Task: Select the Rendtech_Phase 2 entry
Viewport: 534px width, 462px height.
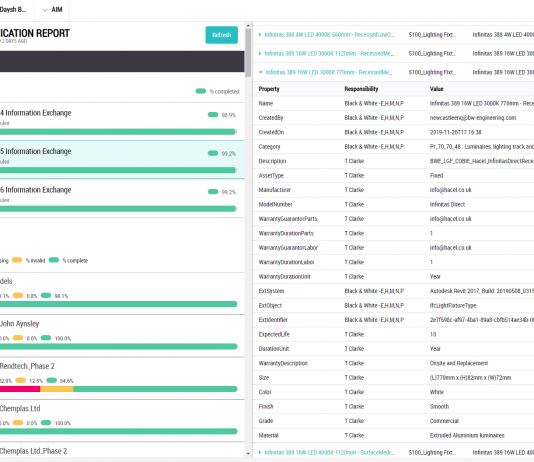Action: (x=122, y=378)
